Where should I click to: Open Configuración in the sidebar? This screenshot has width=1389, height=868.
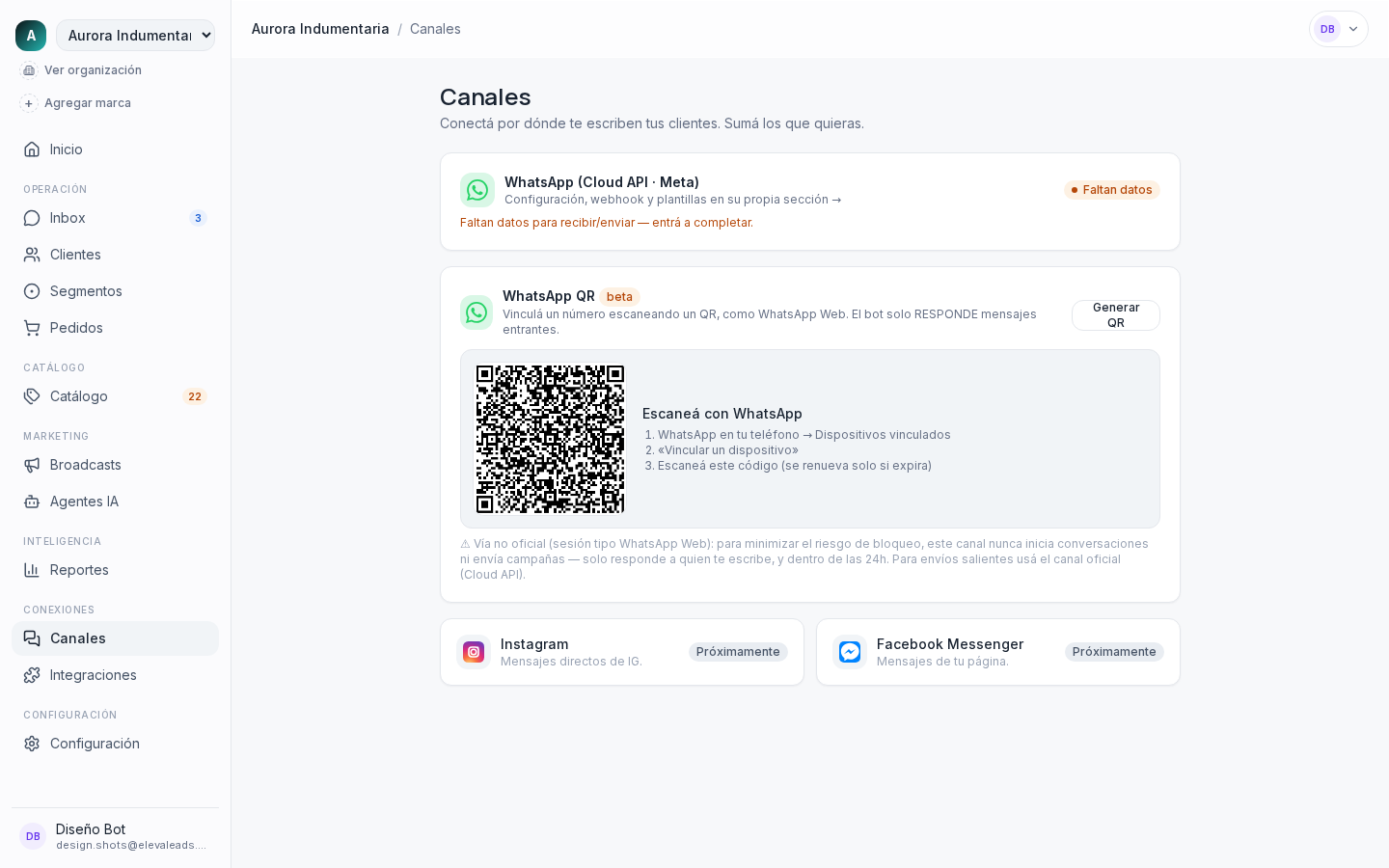[x=115, y=744]
